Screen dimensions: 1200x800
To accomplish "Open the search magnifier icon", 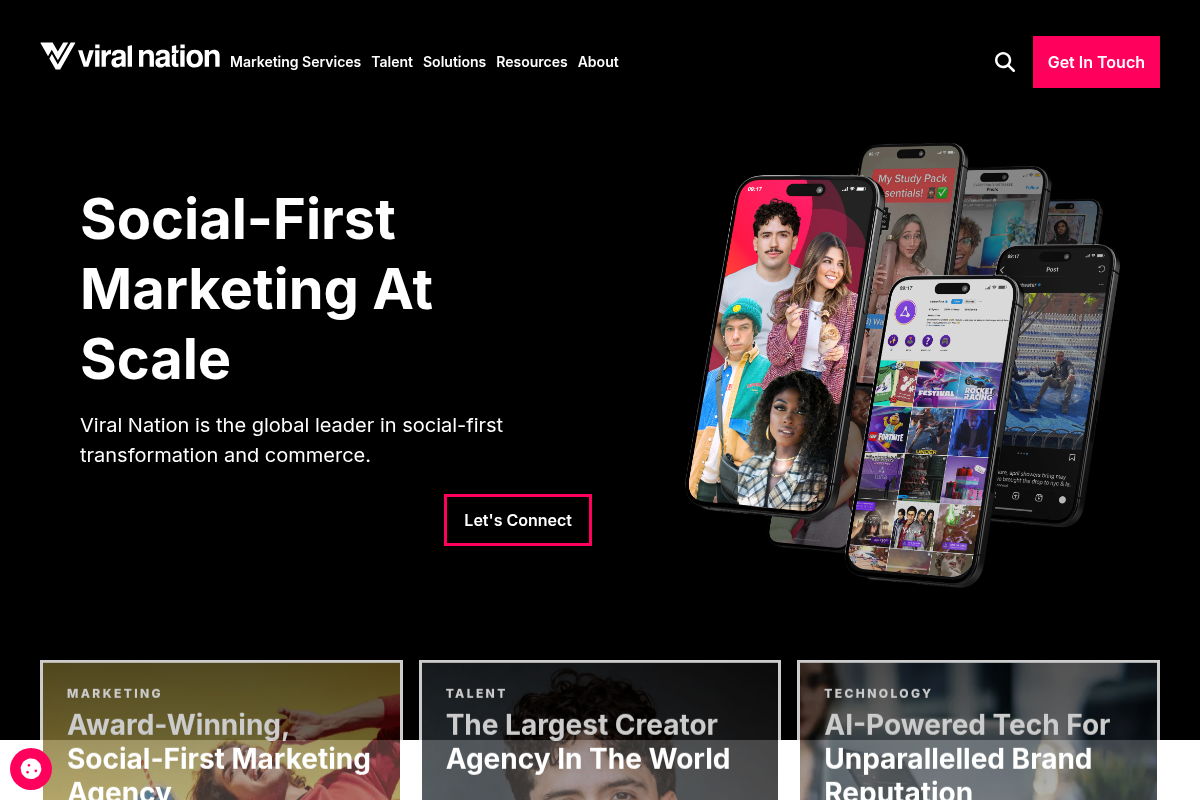I will click(1005, 62).
